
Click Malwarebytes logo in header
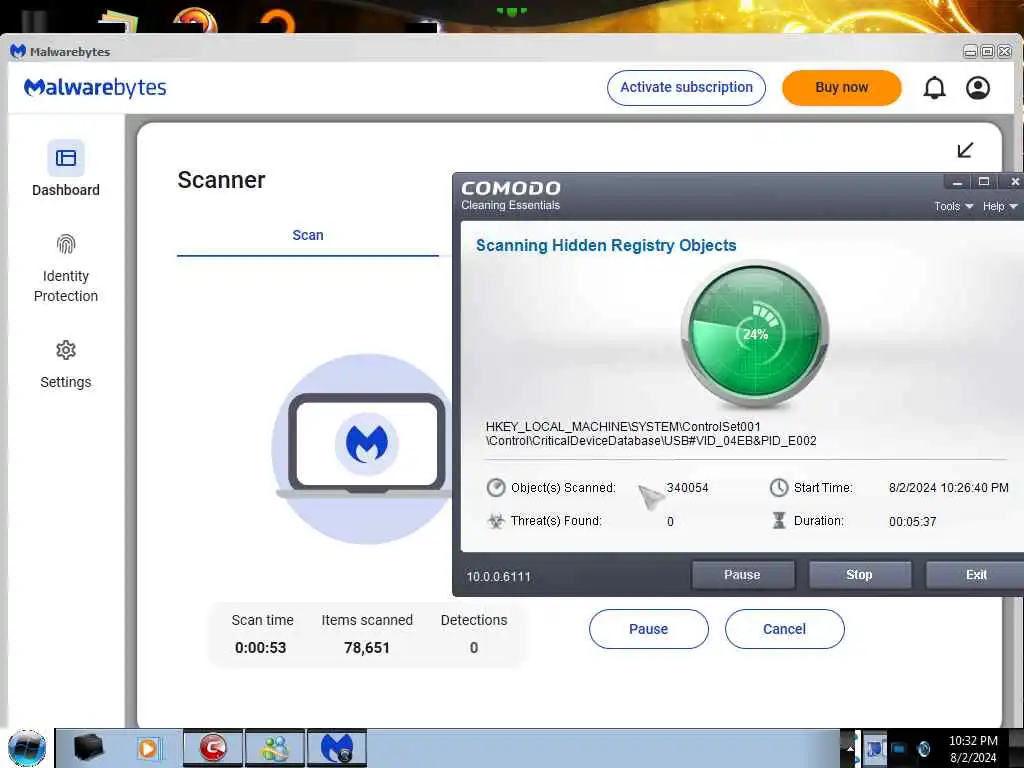coord(95,88)
